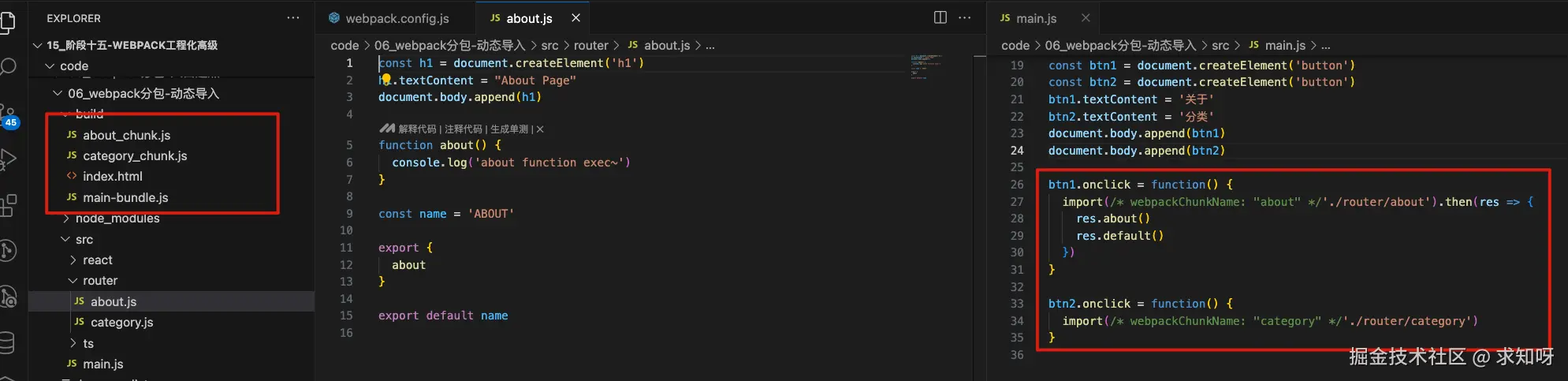Expand the node_modules folder
Screen dimensions: 1568x381
[x=66, y=218]
